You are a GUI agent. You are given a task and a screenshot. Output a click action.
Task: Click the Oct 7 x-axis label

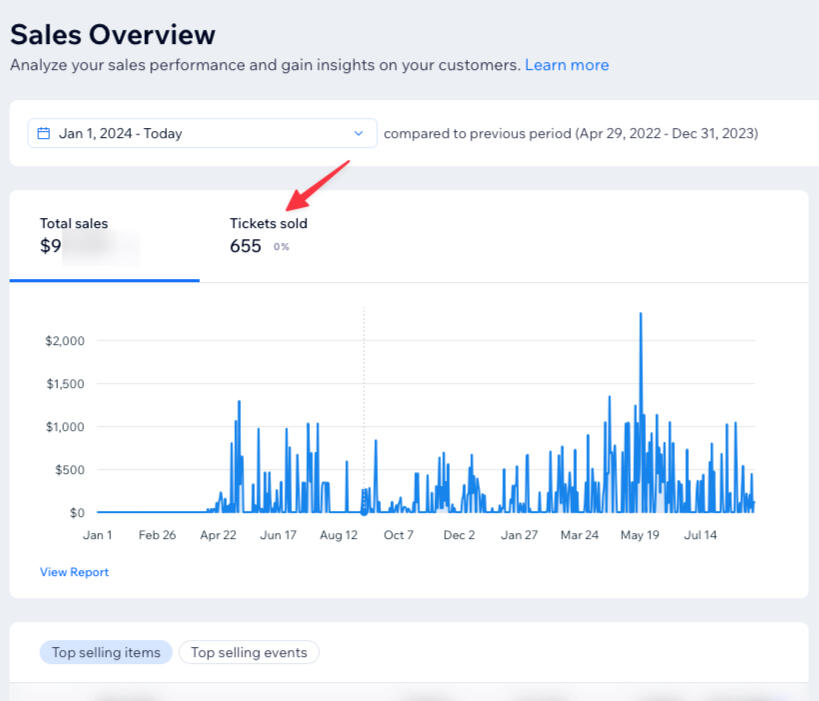coord(398,535)
